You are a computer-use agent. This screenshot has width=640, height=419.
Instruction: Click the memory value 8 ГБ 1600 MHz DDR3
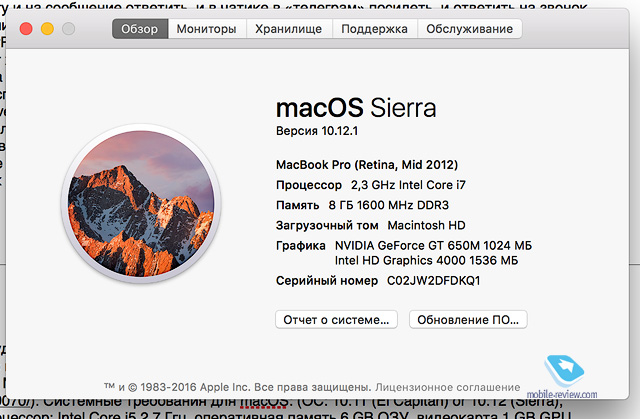389,205
